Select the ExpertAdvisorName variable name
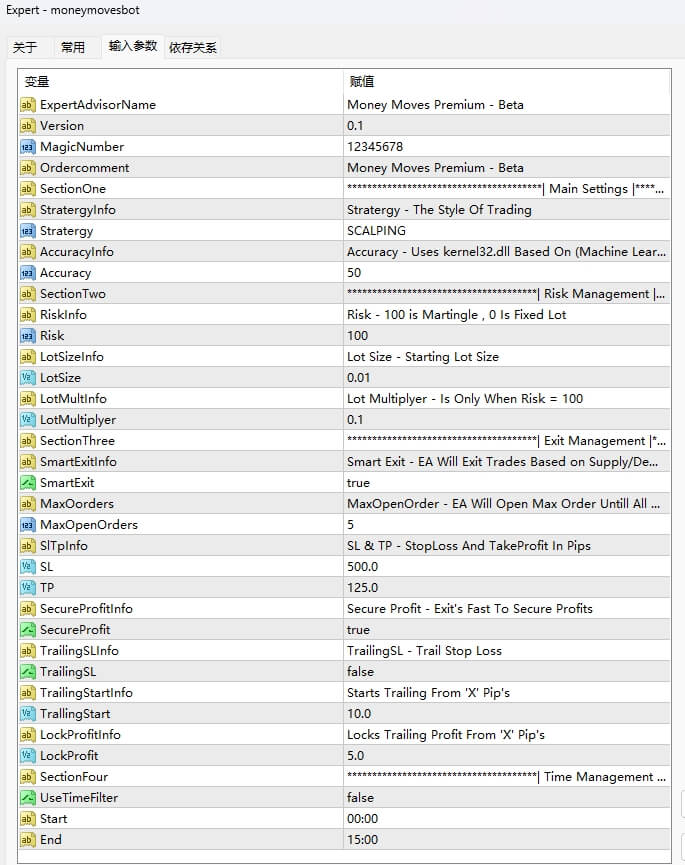Viewport: 685px width, 865px height. click(x=98, y=105)
